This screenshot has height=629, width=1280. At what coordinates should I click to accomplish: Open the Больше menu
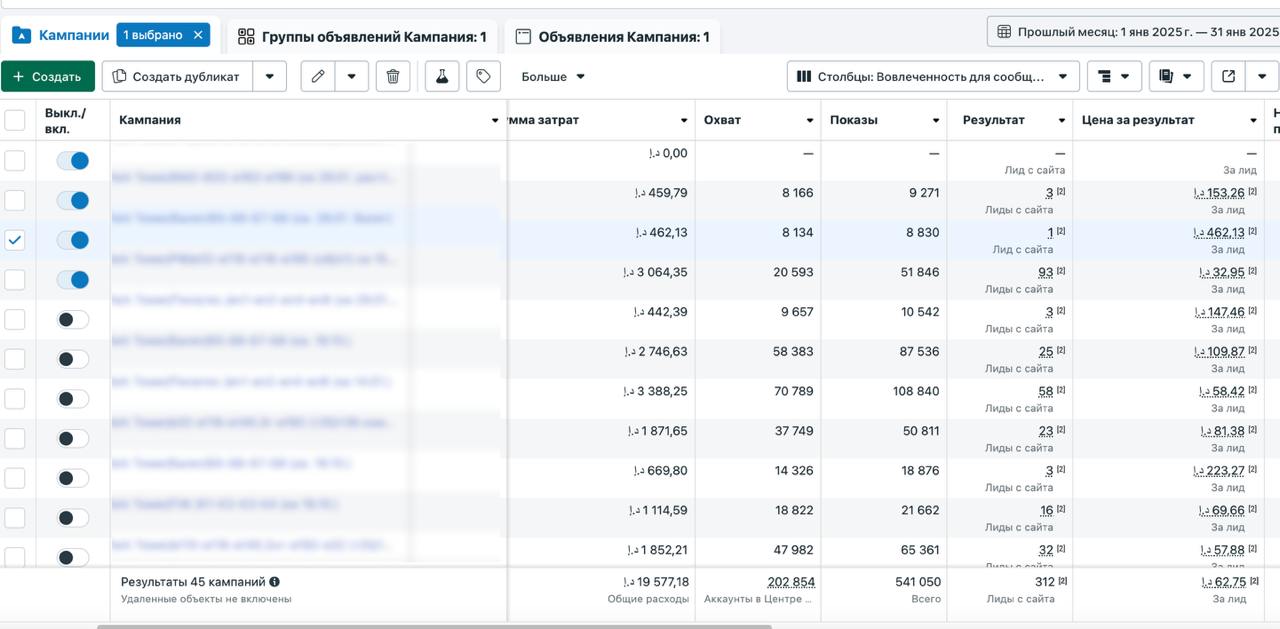click(x=553, y=76)
